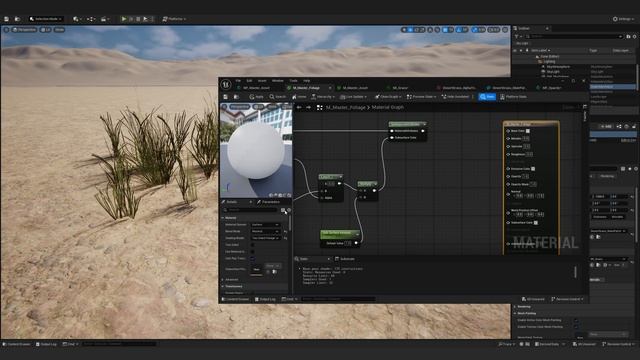
Task: Click the Base Color pin on material output node
Action: [x=508, y=131]
